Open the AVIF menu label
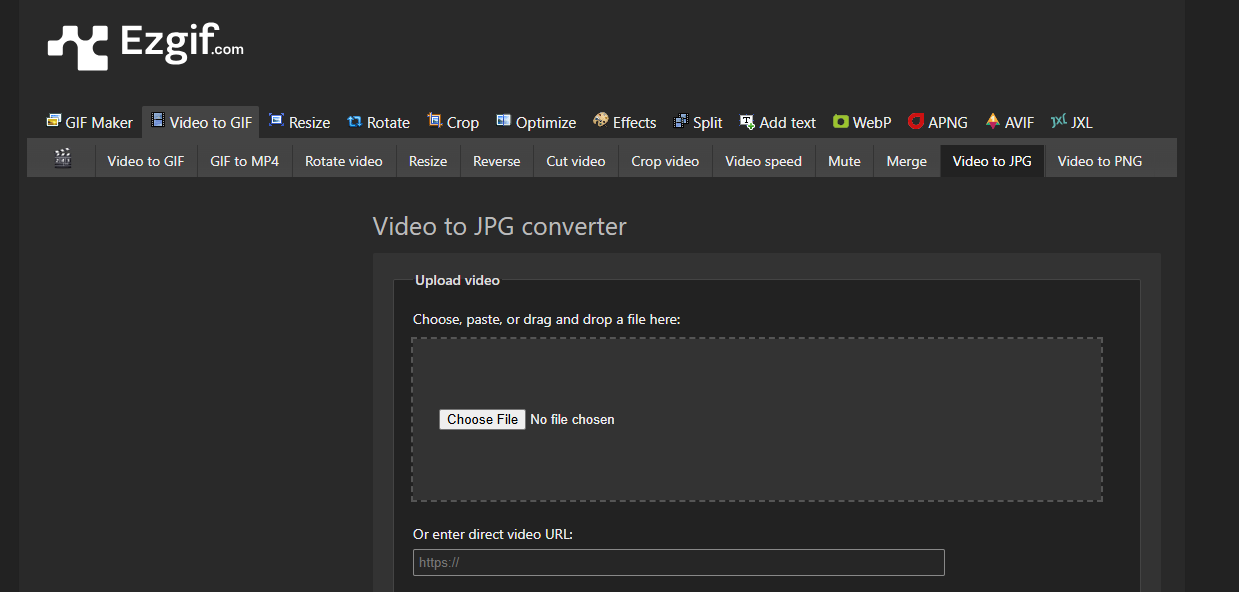Viewport: 1239px width, 592px height. pyautogui.click(x=1020, y=123)
